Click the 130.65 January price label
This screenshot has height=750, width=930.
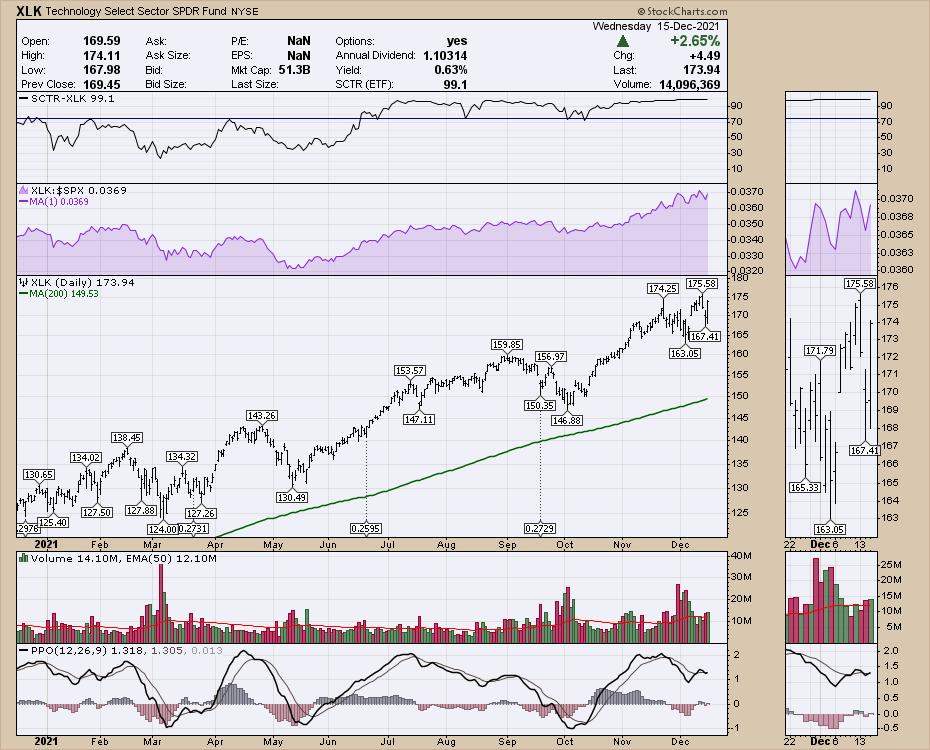(x=39, y=474)
